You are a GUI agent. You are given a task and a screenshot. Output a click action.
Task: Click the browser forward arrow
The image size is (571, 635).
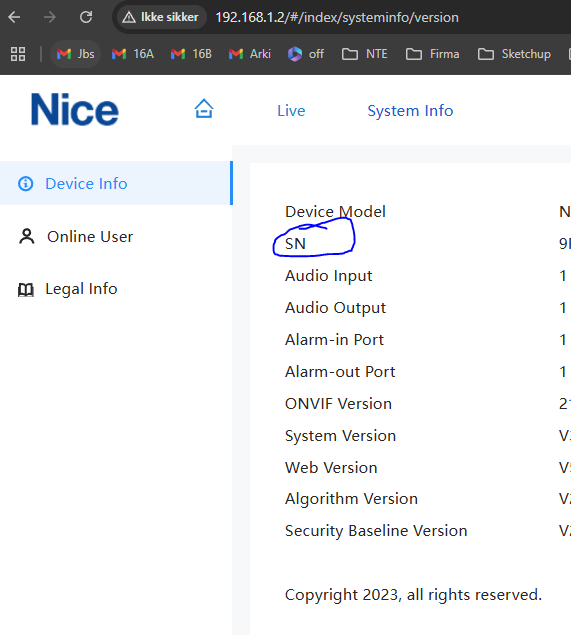point(50,17)
